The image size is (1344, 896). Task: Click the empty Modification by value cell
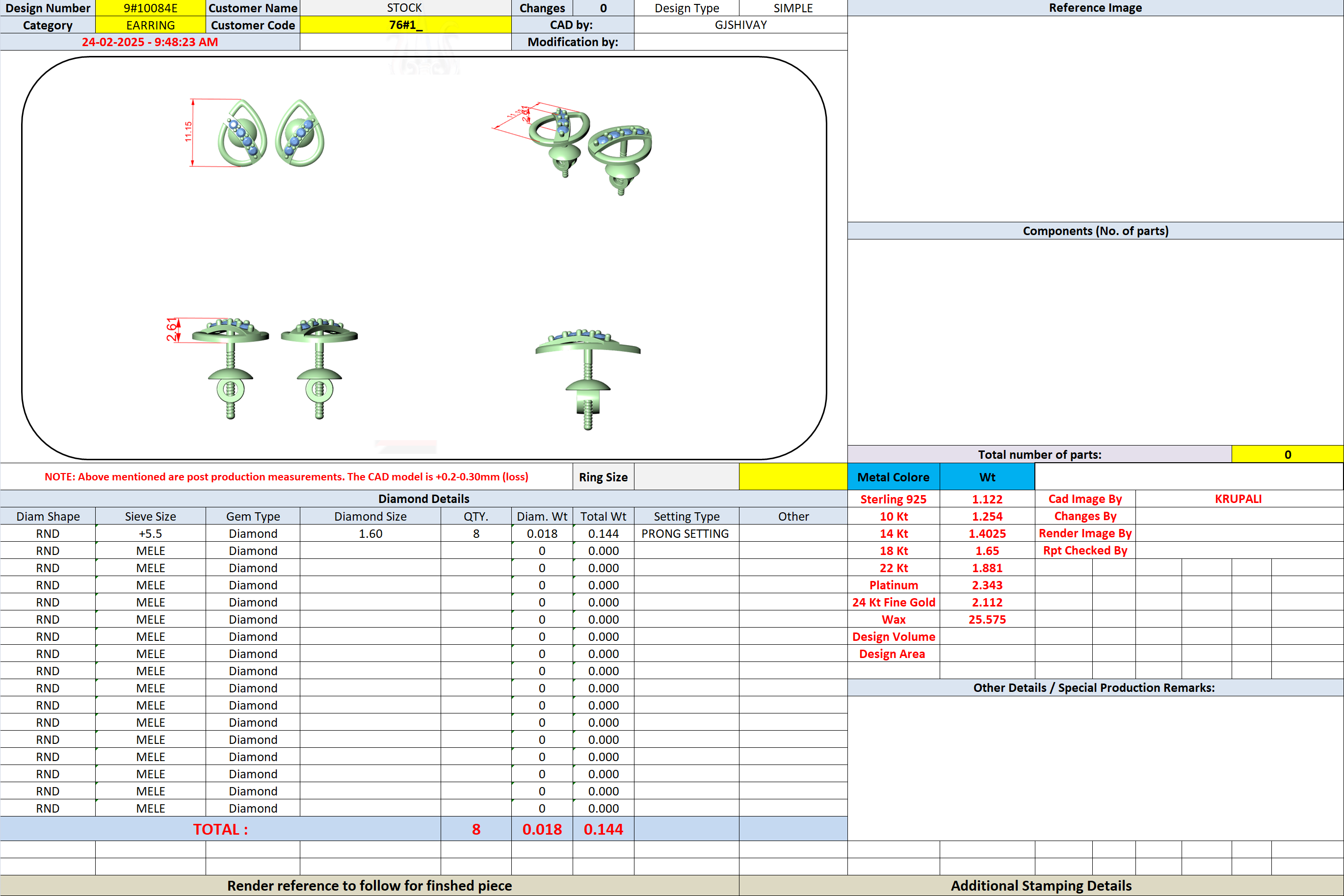pyautogui.click(x=740, y=42)
